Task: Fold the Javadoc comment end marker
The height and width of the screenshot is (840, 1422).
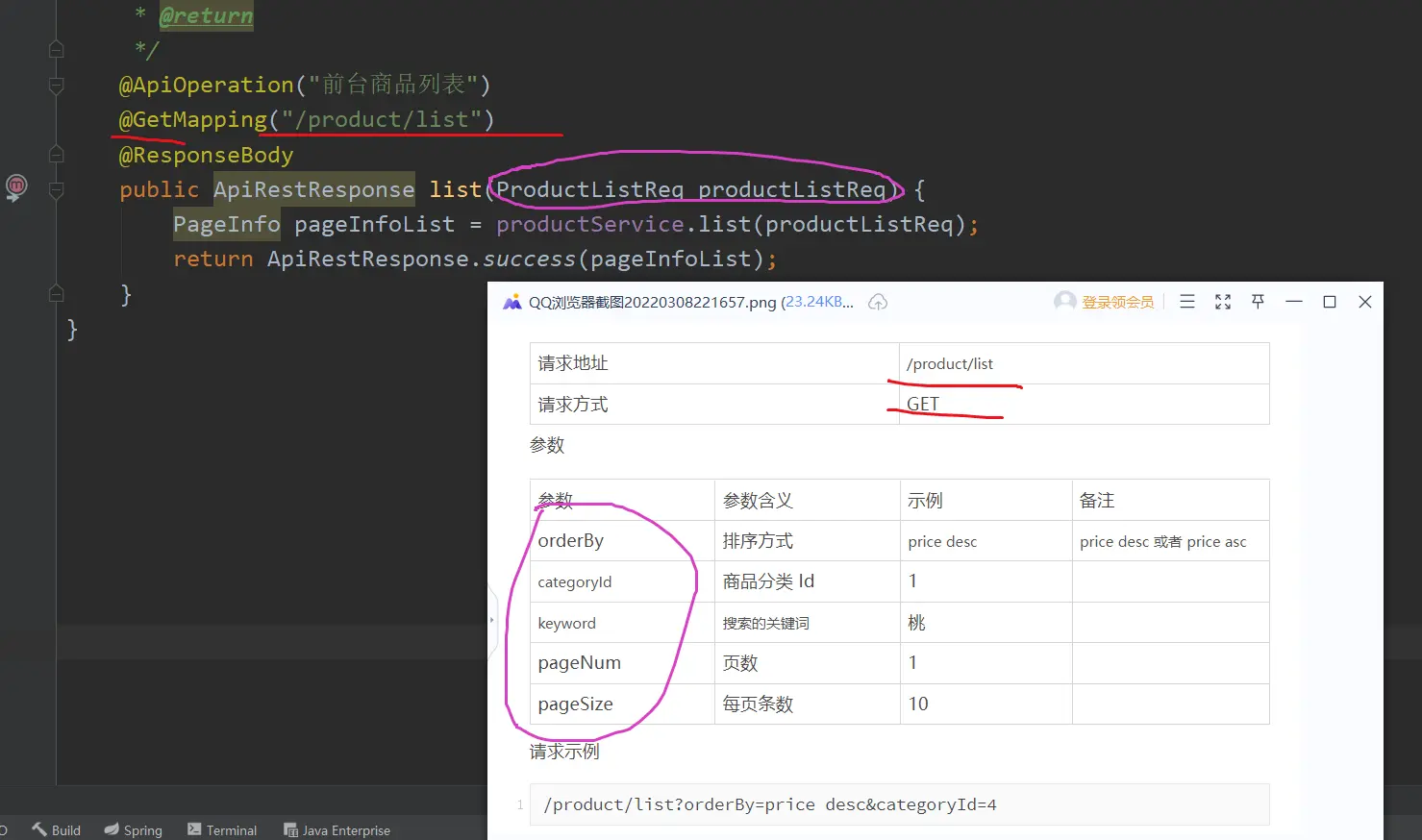Action: pyautogui.click(x=56, y=49)
